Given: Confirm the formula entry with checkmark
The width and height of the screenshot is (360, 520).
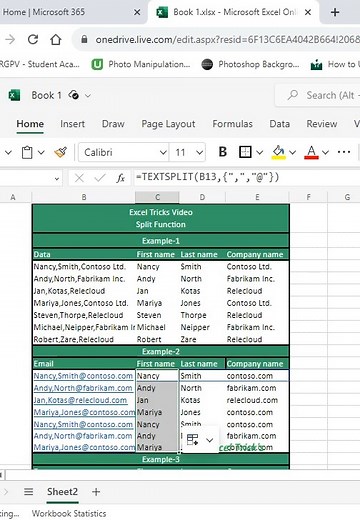Looking at the screenshot, I should [x=100, y=178].
